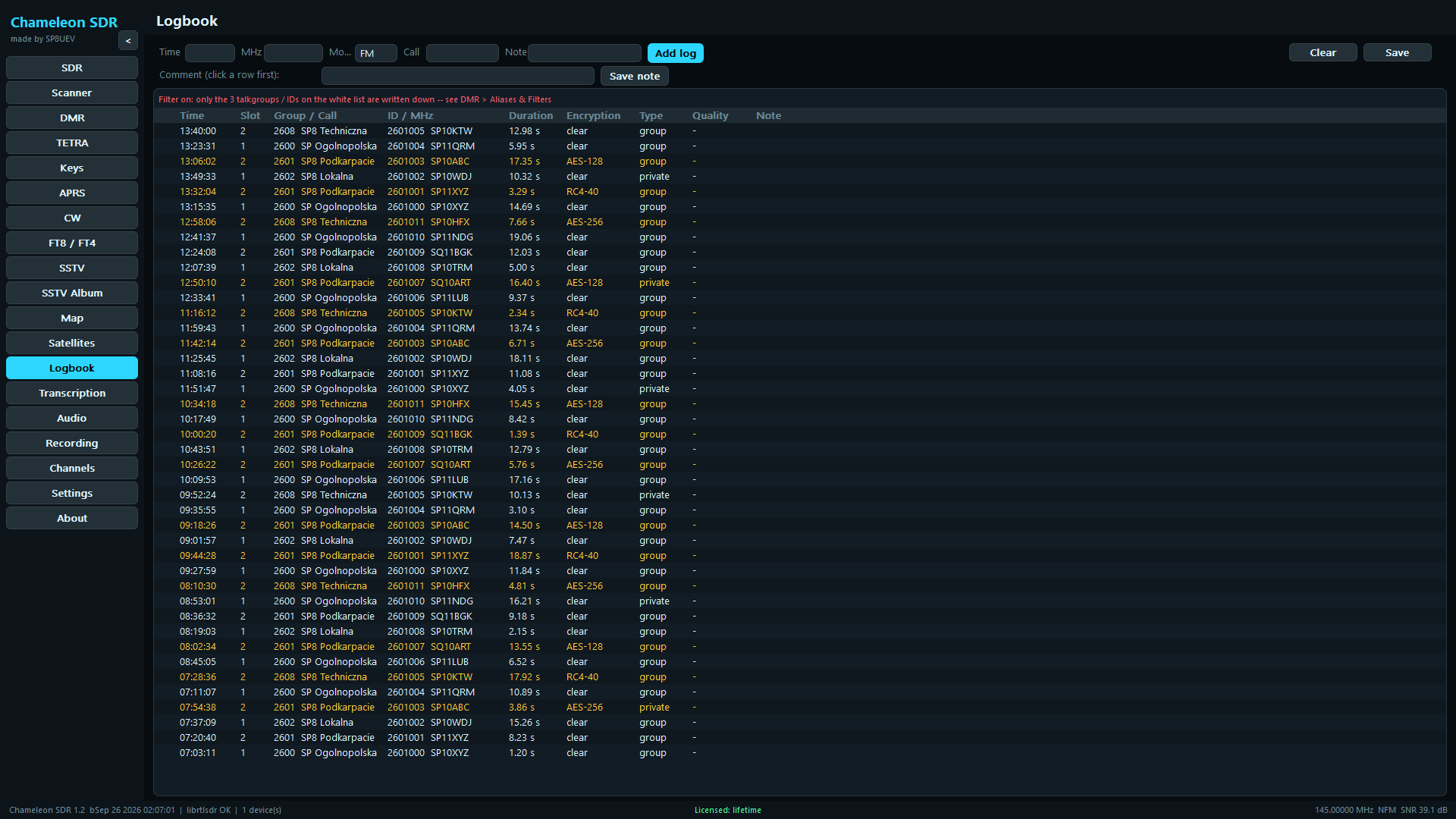Click the Licensed: lifetime status text
Image resolution: width=1456 pixels, height=819 pixels.
tap(728, 810)
